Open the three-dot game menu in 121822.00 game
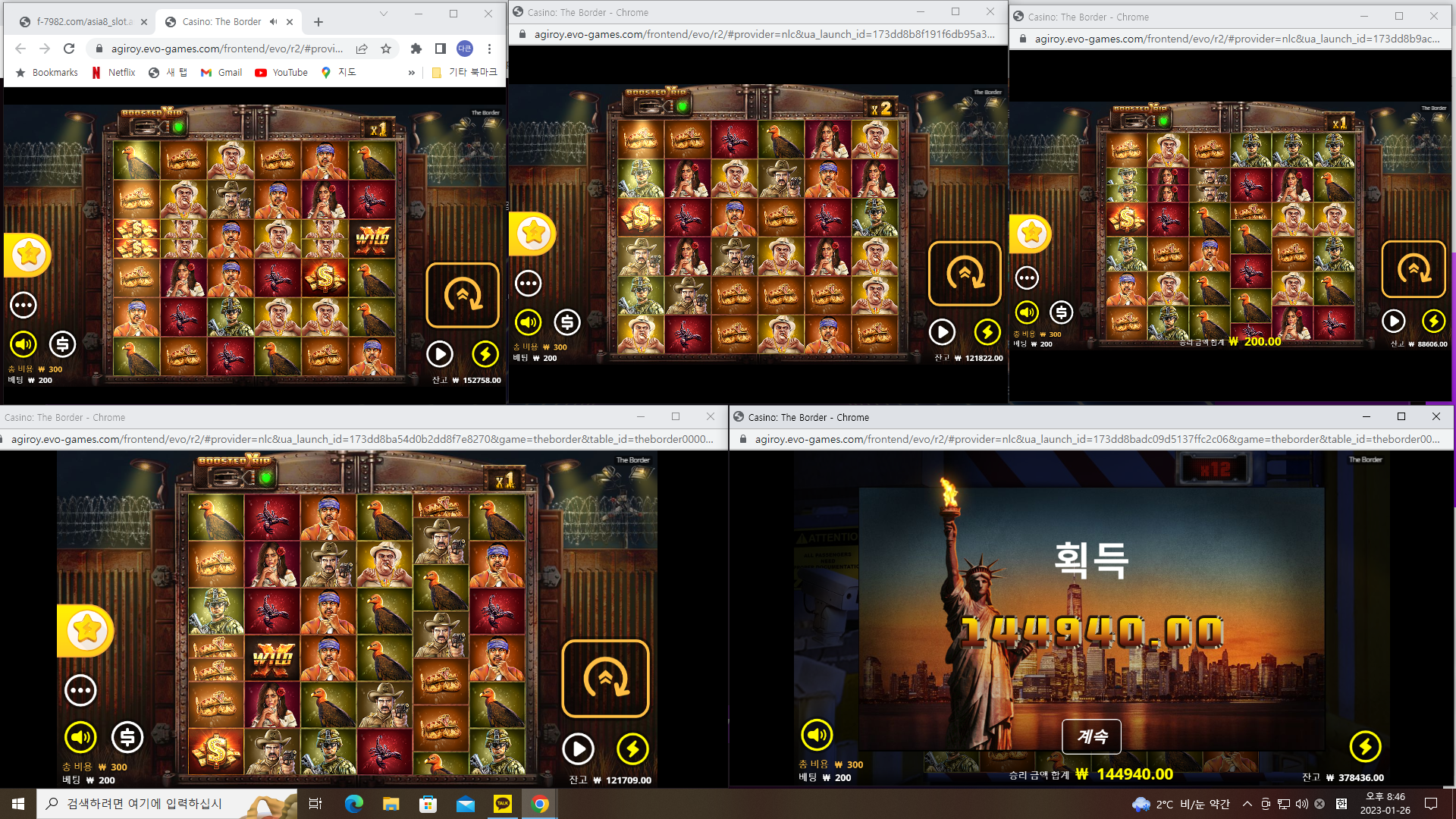The image size is (1456, 819). (529, 283)
